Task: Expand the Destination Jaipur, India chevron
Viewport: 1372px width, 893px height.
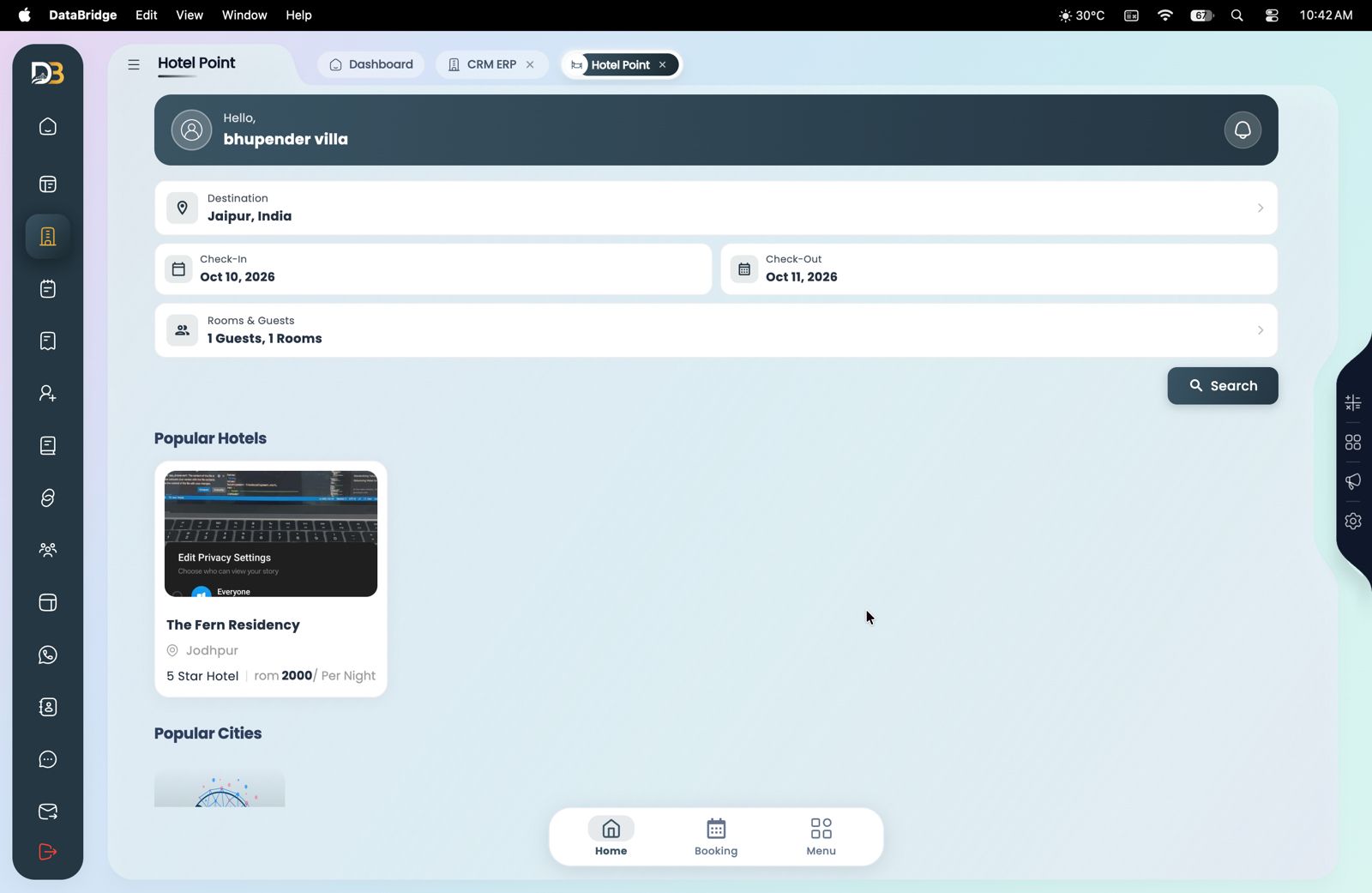Action: (1260, 208)
